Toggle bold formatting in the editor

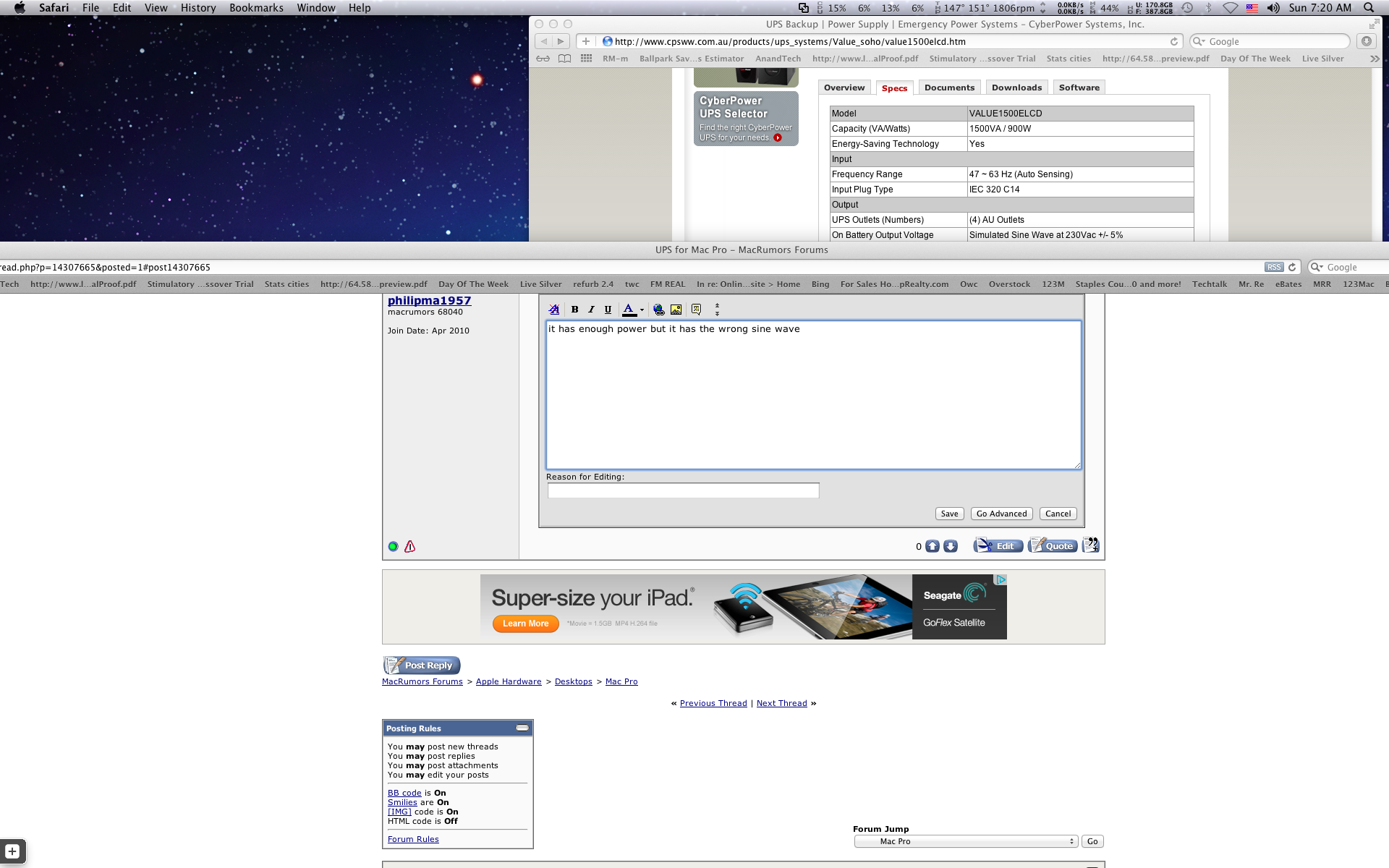pyautogui.click(x=574, y=310)
